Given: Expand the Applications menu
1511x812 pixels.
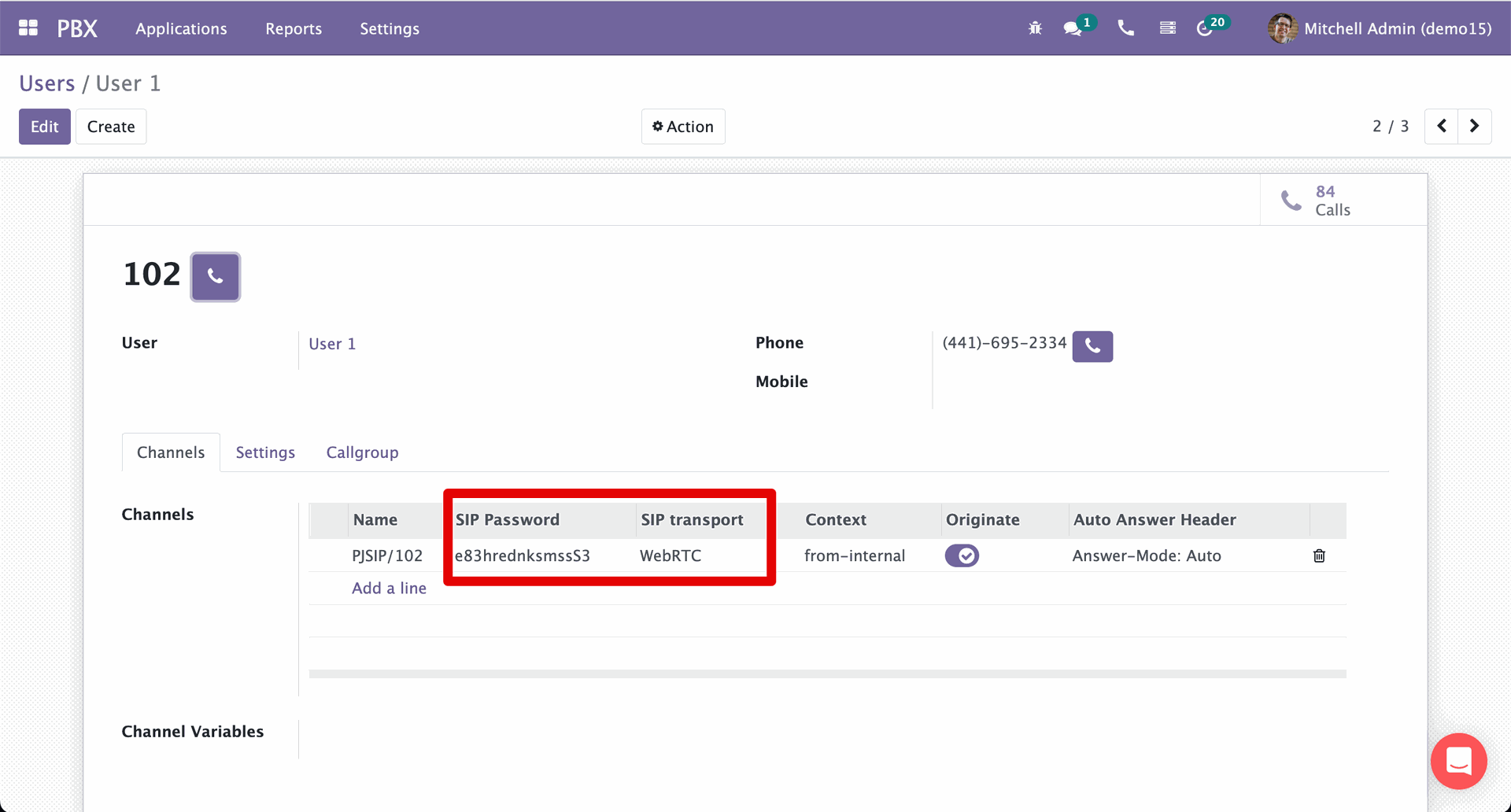Looking at the screenshot, I should click(181, 28).
